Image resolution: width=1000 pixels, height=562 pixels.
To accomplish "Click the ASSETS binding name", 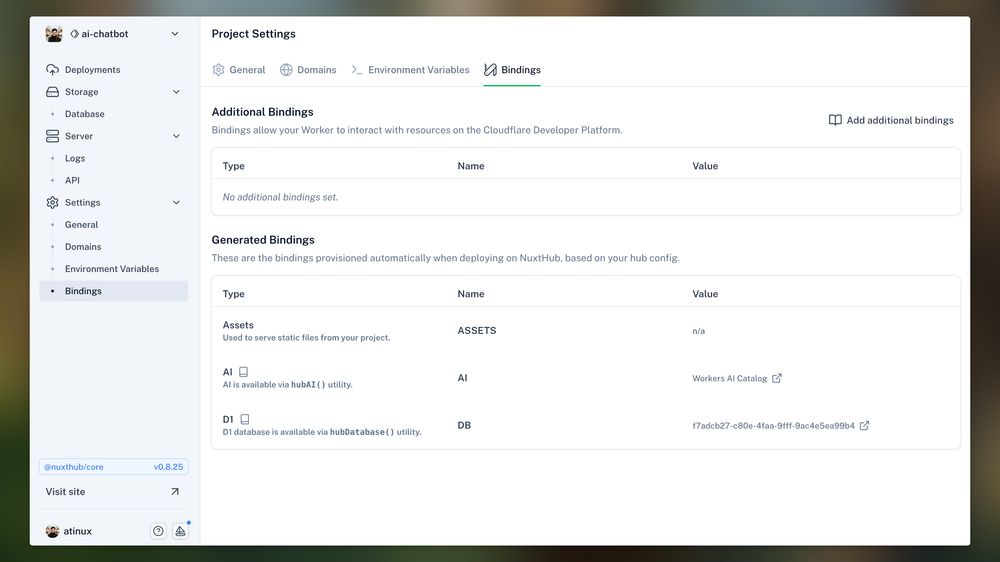I will pyautogui.click(x=476, y=330).
